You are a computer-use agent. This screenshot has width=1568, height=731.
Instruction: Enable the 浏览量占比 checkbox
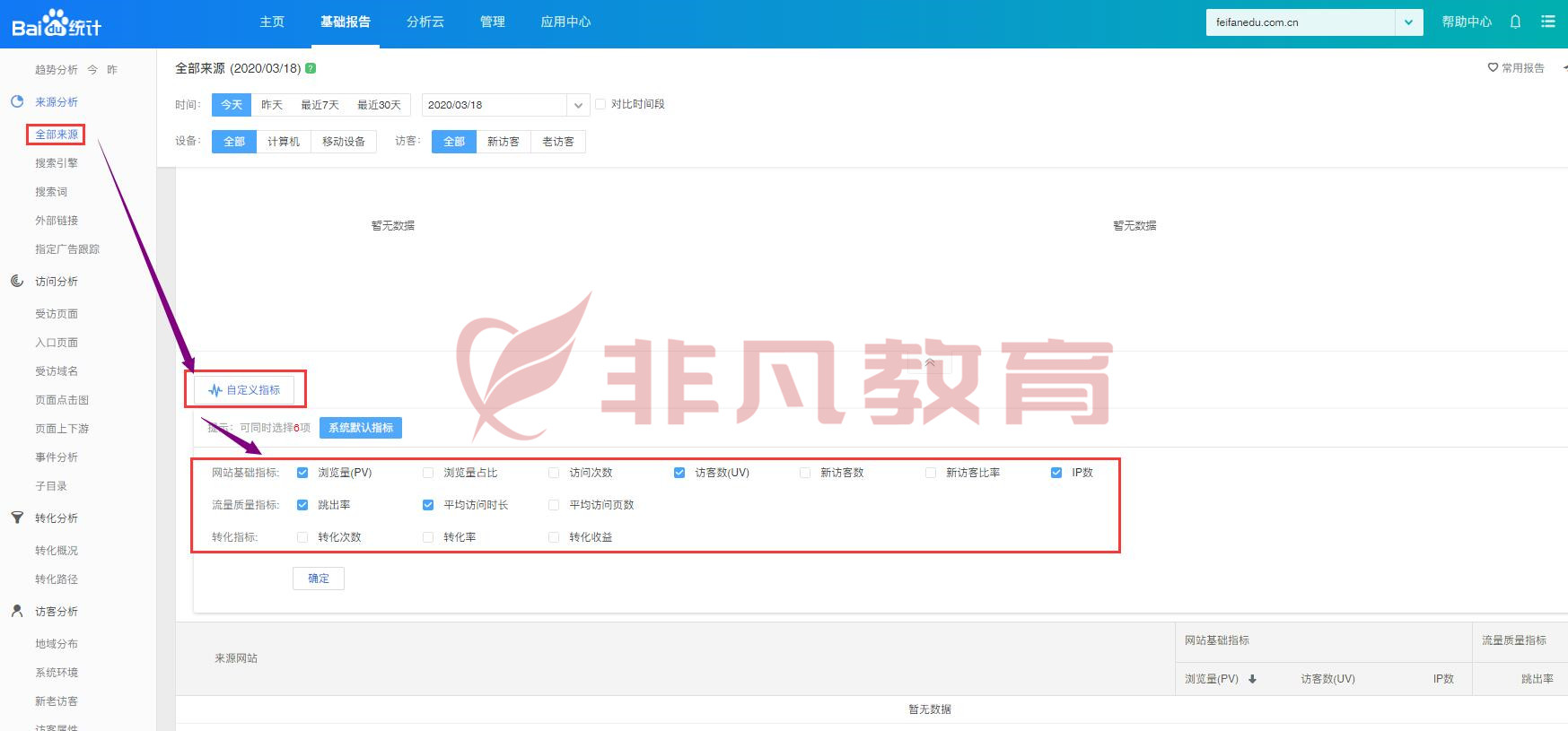428,473
